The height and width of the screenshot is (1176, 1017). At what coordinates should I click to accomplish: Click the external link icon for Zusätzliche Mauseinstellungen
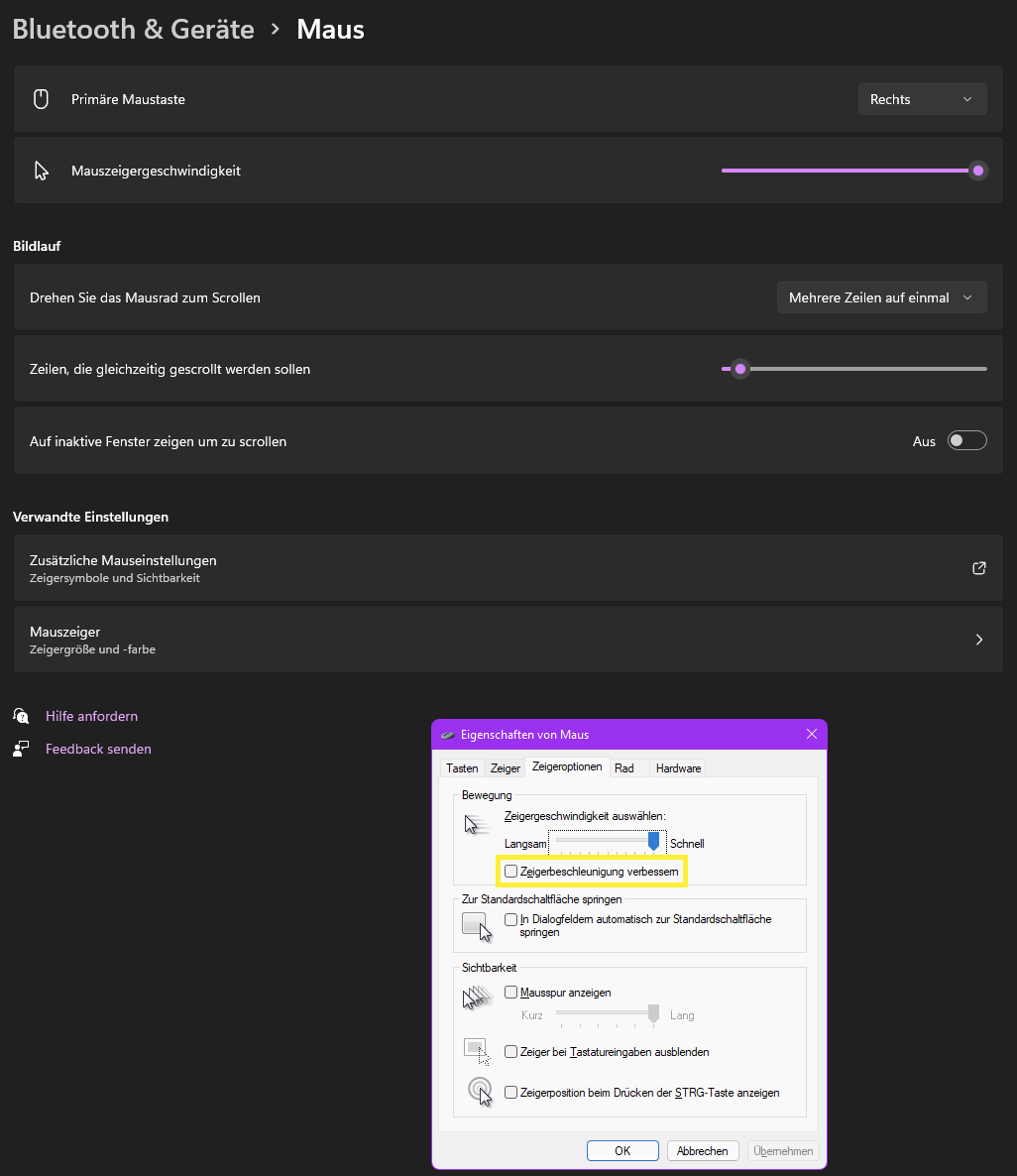[979, 568]
